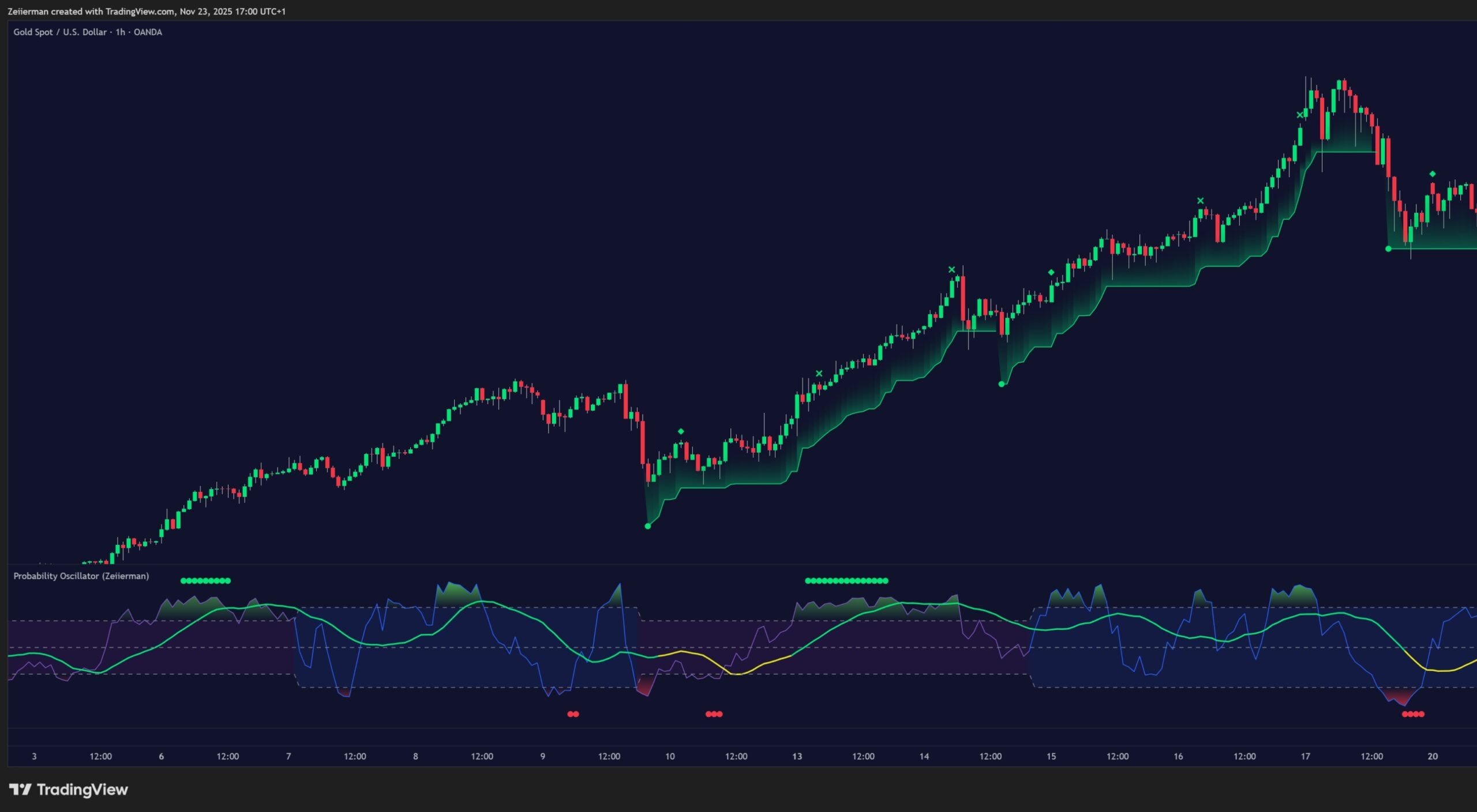This screenshot has width=1477, height=812.
Task: Click the 12:00 label between dates 10 and 13
Action: coord(736,756)
